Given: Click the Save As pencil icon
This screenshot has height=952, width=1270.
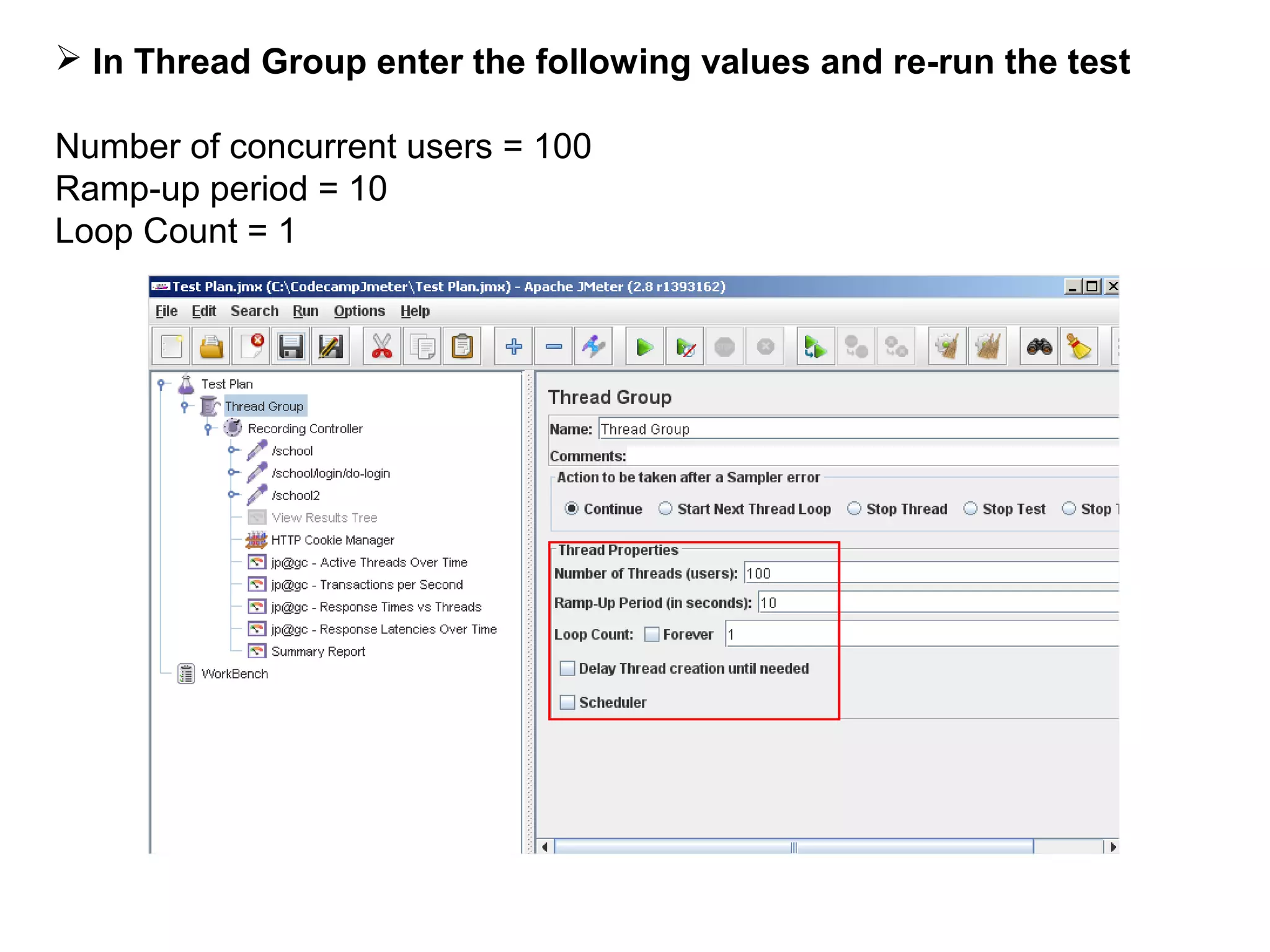Looking at the screenshot, I should point(331,346).
